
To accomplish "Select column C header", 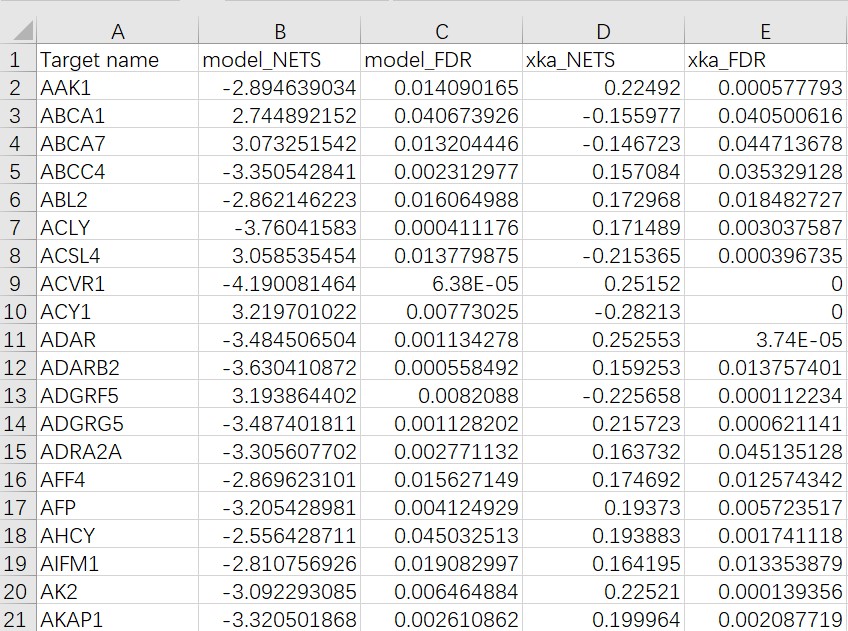I will pyautogui.click(x=441, y=31).
